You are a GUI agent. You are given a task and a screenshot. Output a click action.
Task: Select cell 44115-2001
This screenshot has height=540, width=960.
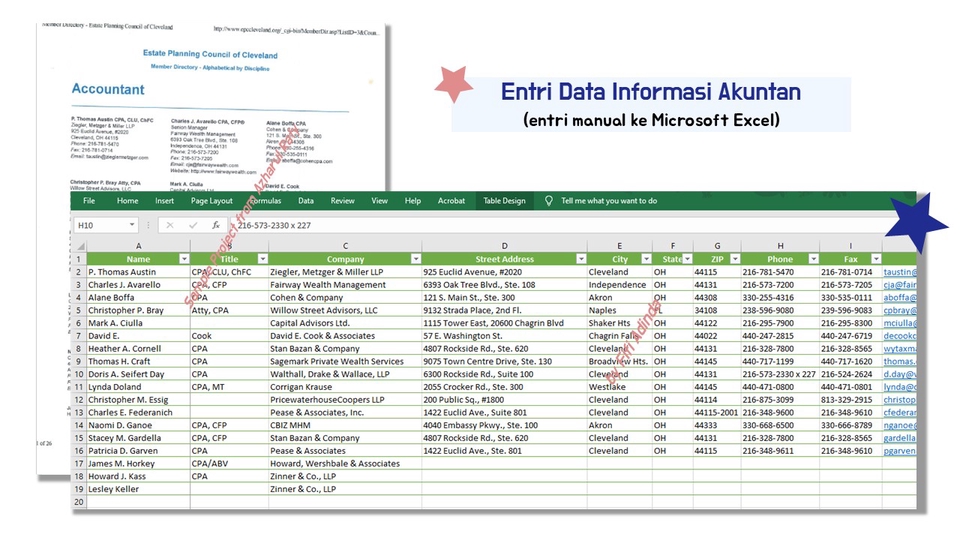[717, 413]
